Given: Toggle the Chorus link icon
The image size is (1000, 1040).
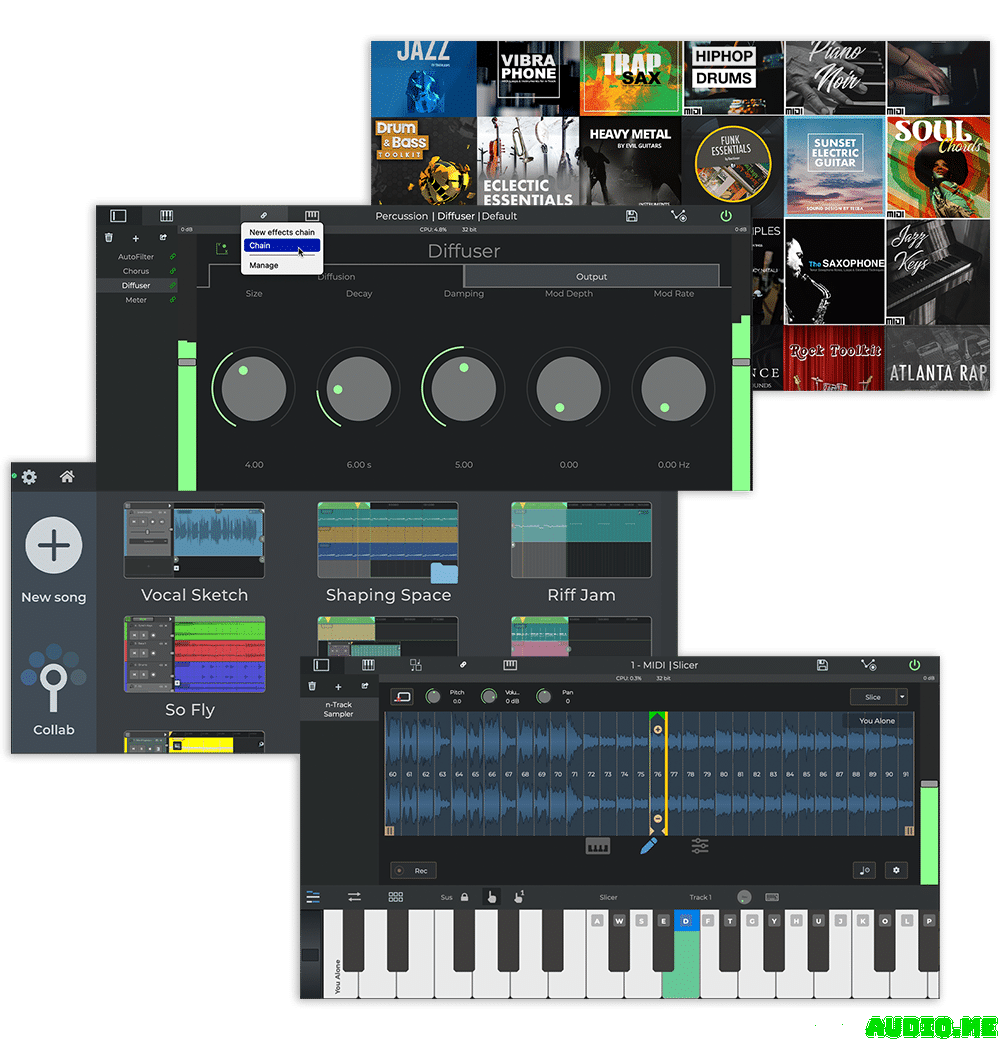Looking at the screenshot, I should [x=172, y=271].
